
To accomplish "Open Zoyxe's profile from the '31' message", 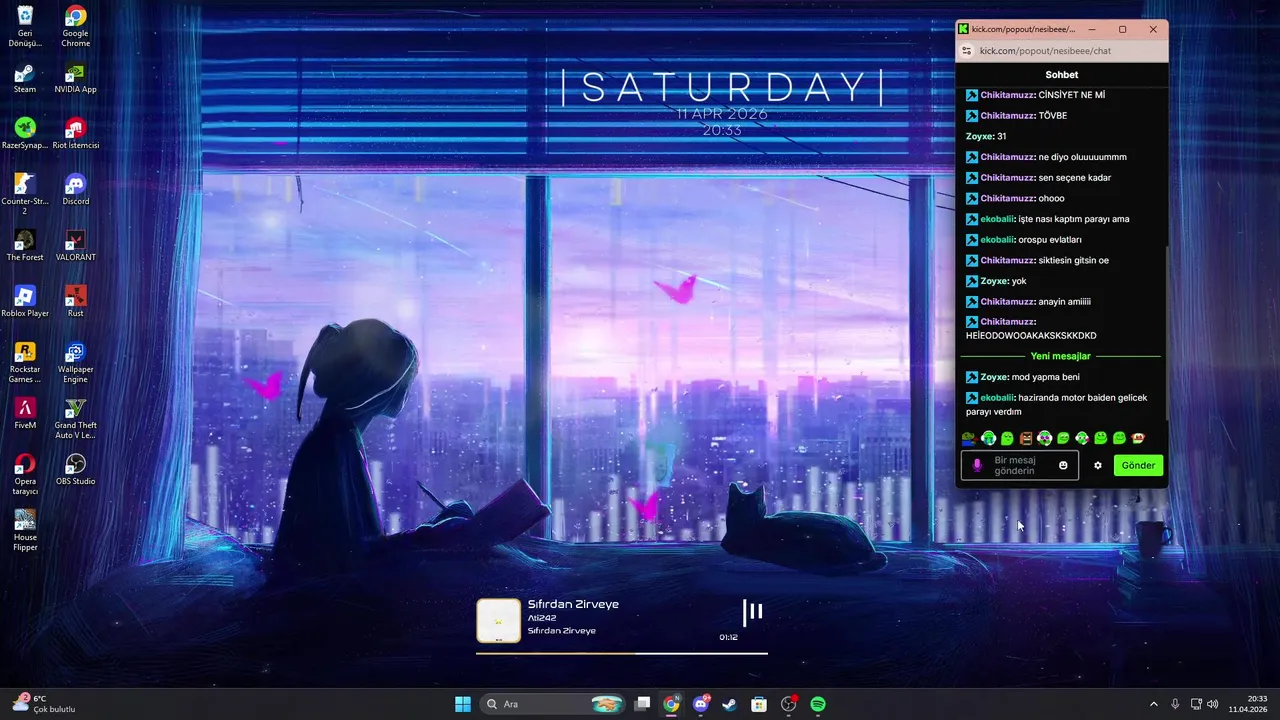I will (980, 136).
